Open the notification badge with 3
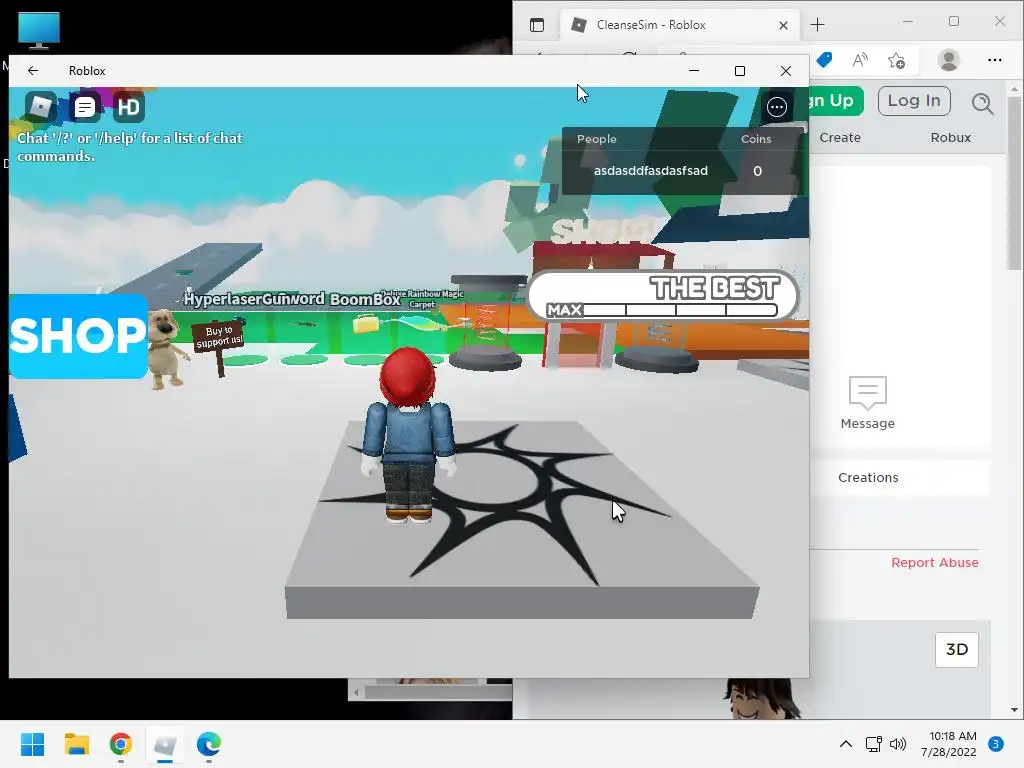This screenshot has height=768, width=1024. 995,744
